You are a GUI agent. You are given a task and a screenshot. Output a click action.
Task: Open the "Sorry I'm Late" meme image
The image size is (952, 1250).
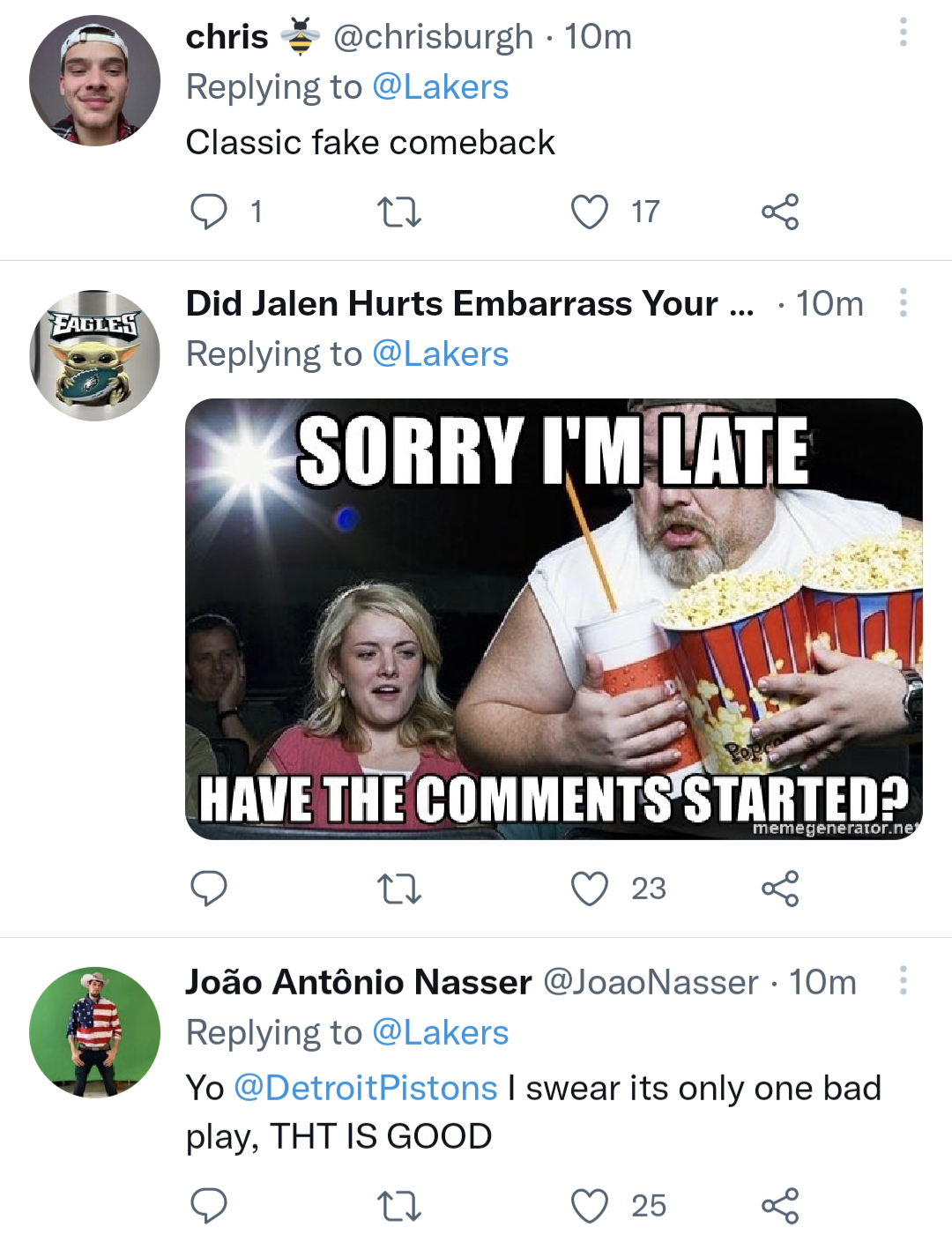[x=554, y=619]
